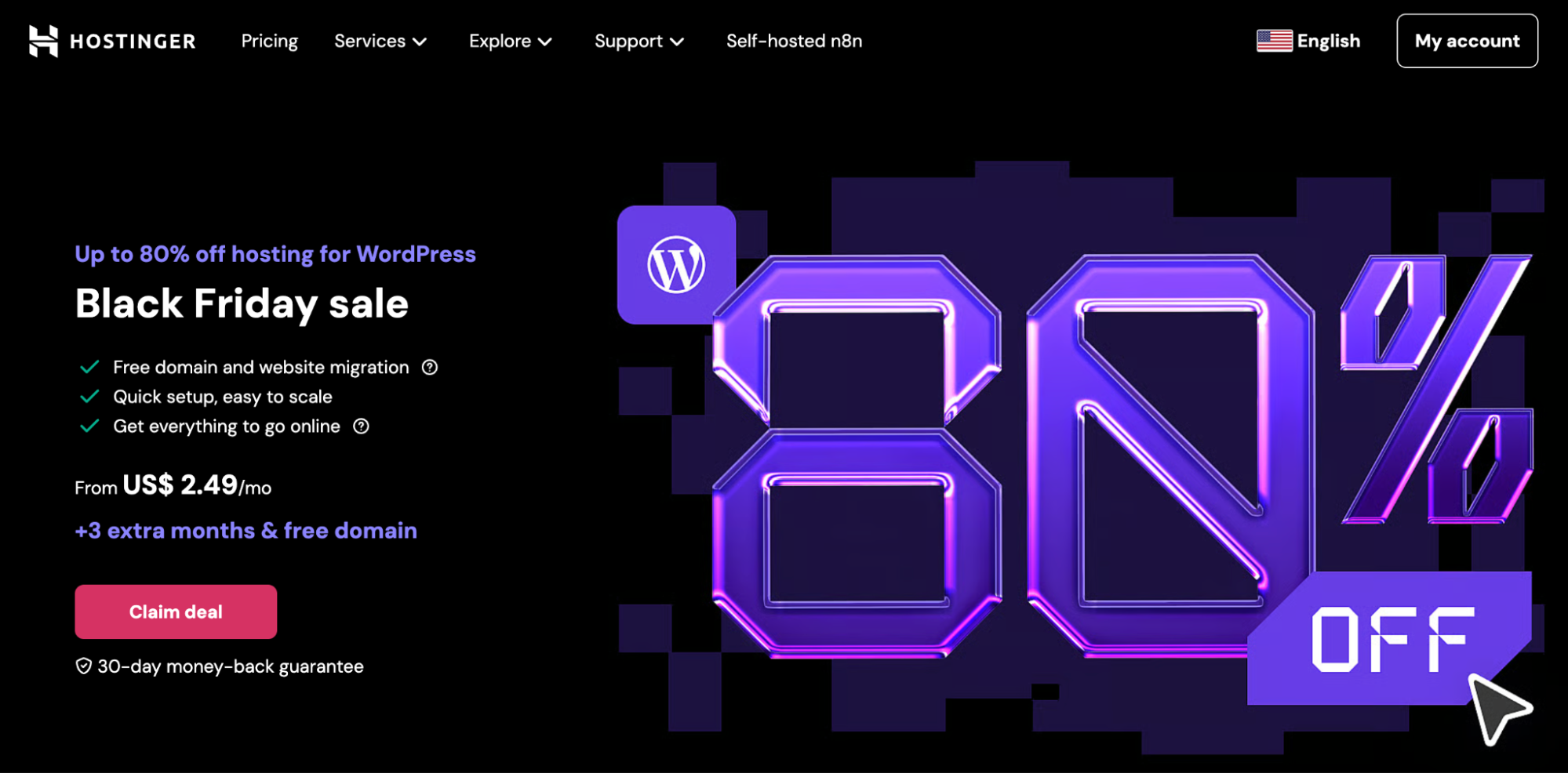Viewport: 1568px width, 773px height.
Task: Expand the Support dropdown
Action: coord(638,41)
